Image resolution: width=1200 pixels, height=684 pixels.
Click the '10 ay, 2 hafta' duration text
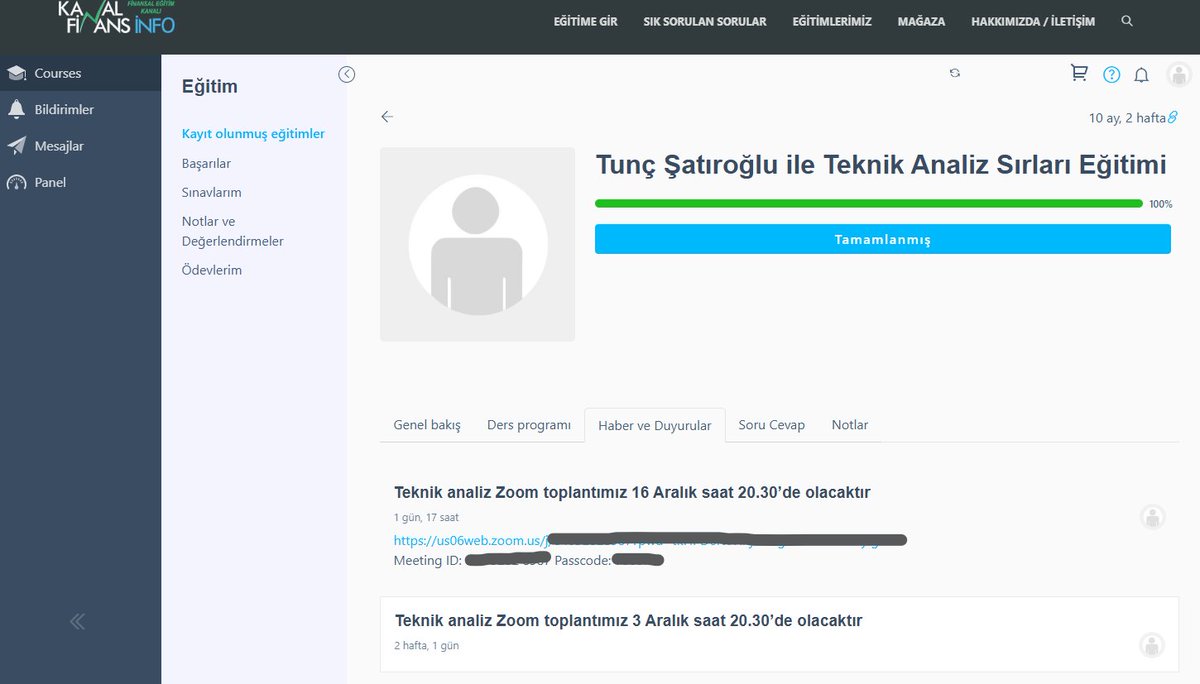1127,118
